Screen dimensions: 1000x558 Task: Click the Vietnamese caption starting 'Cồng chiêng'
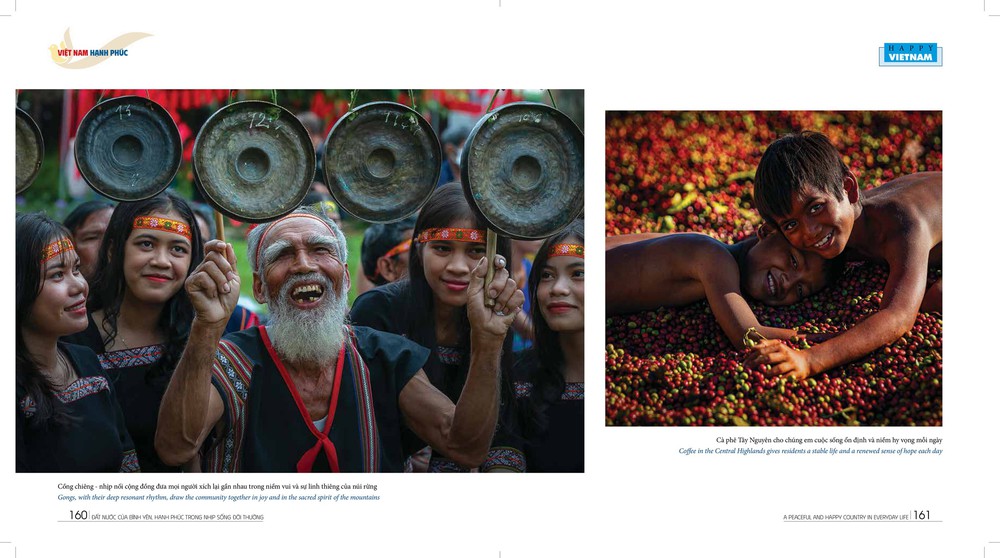217,487
